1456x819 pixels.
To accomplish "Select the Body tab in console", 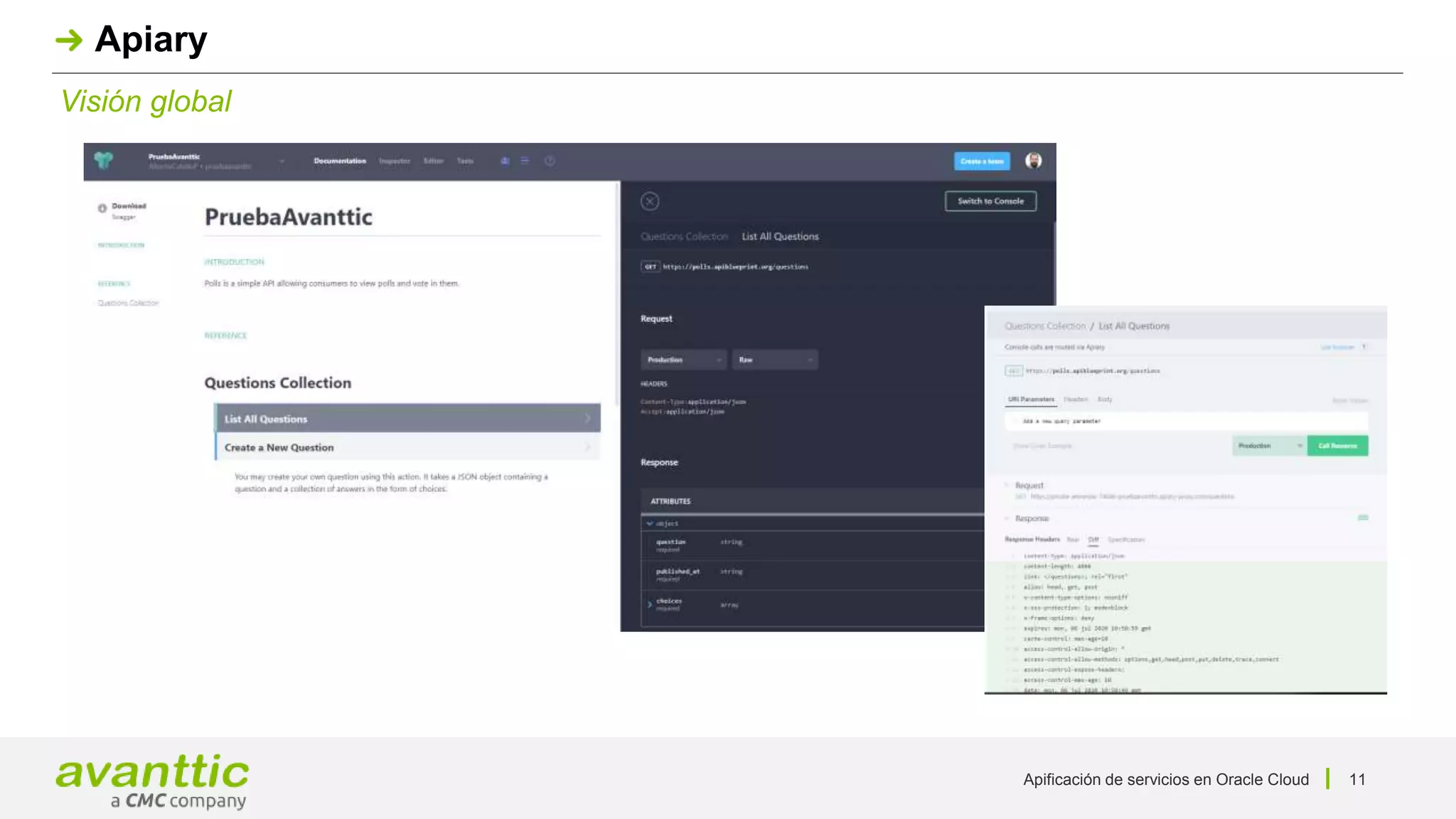I will click(1105, 400).
